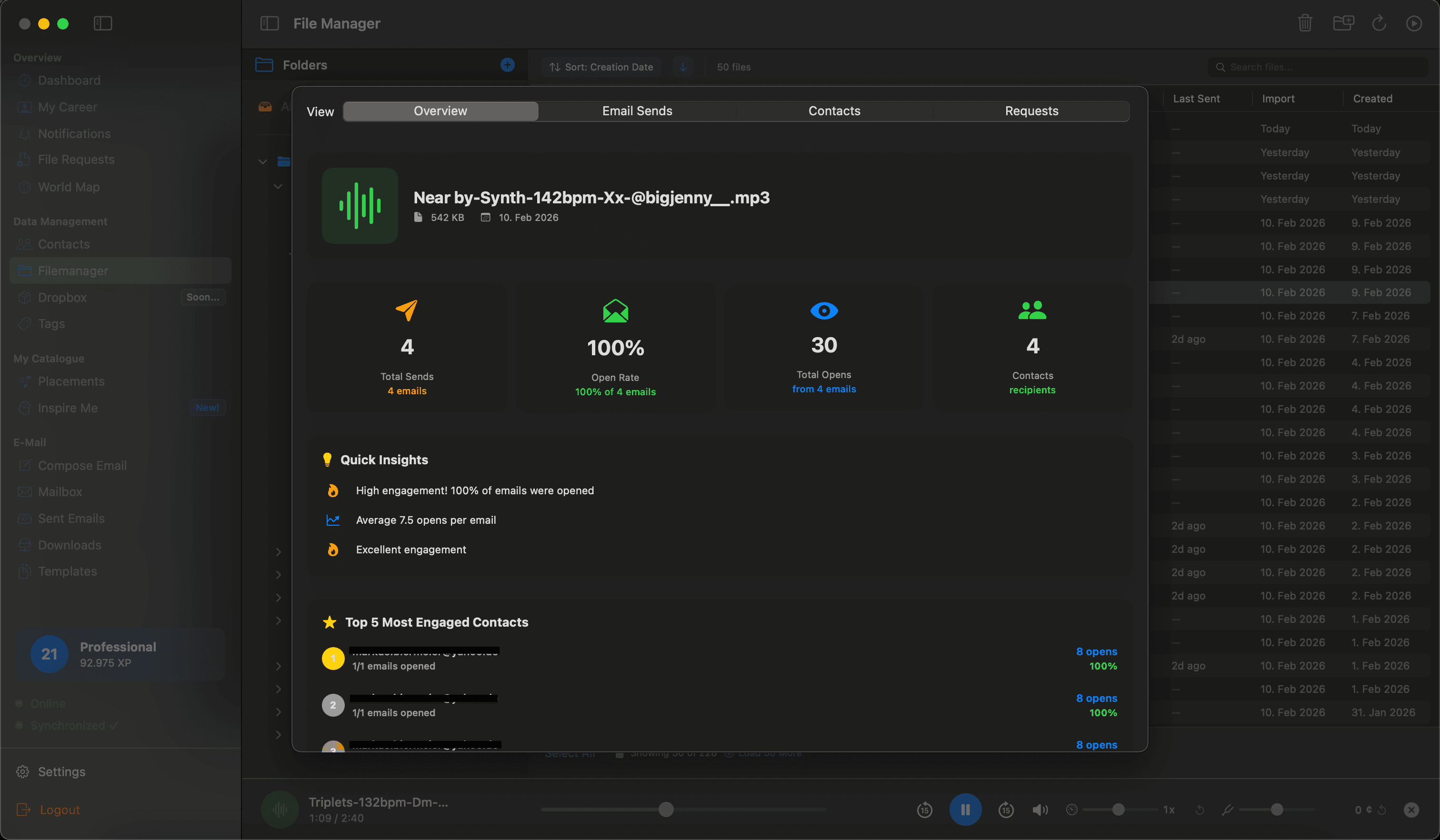This screenshot has width=1440, height=840.
Task: Reverse sort order with the down arrow
Action: (x=682, y=66)
